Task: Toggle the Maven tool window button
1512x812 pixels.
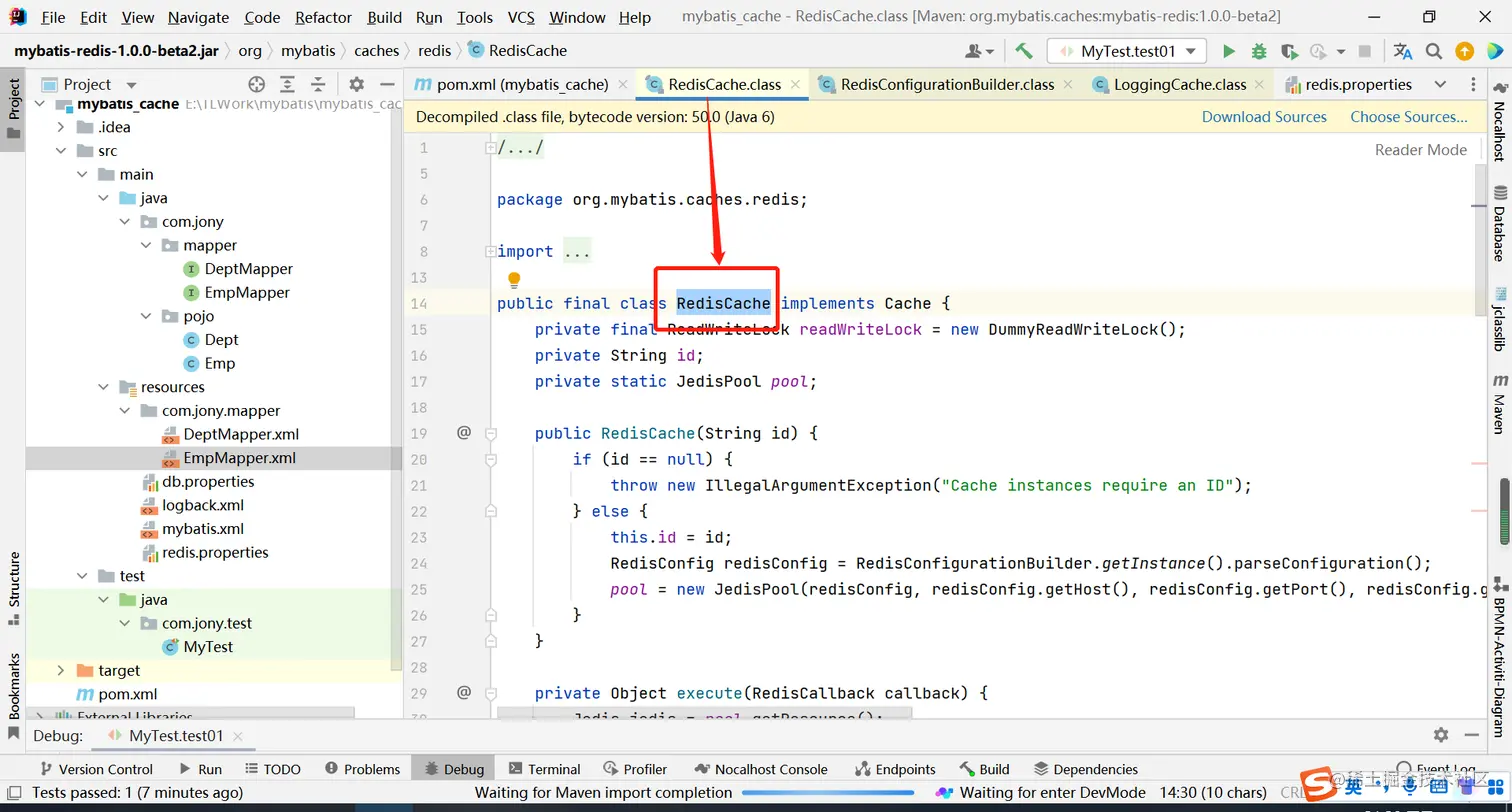Action: pyautogui.click(x=1499, y=403)
